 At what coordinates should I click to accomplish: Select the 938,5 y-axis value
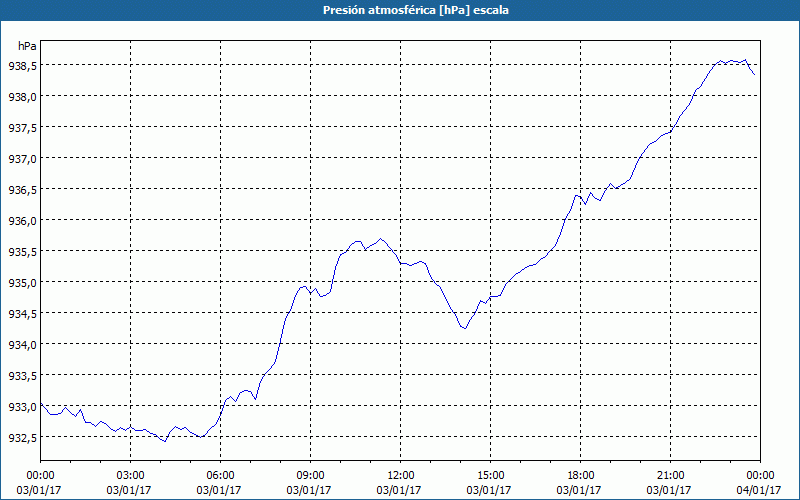coord(22,65)
